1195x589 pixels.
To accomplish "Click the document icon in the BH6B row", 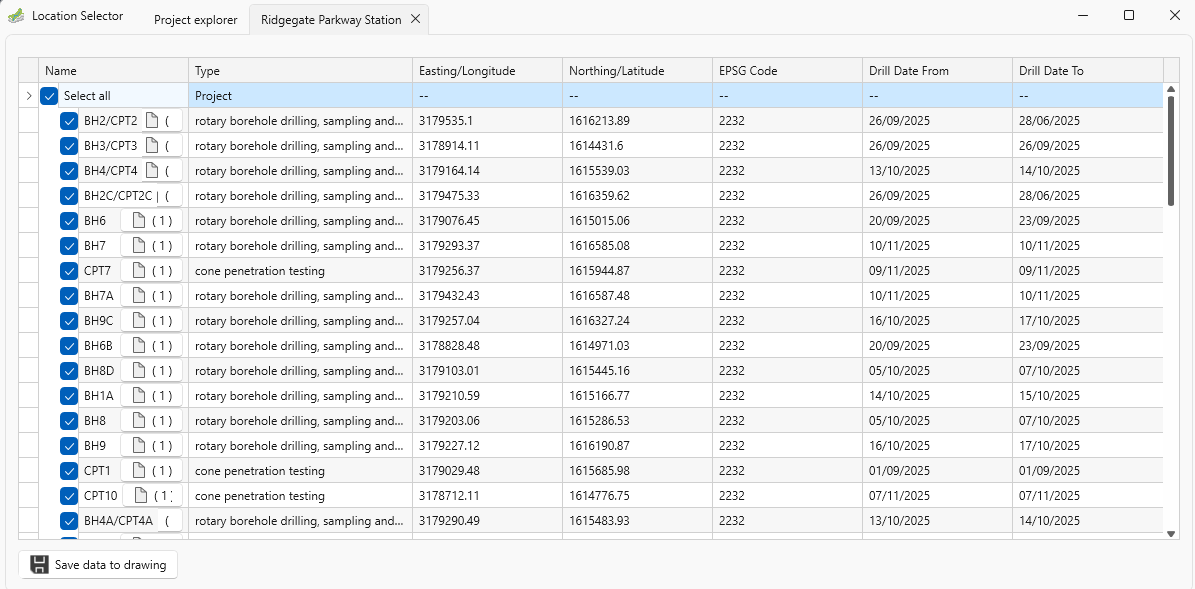I will coord(139,346).
